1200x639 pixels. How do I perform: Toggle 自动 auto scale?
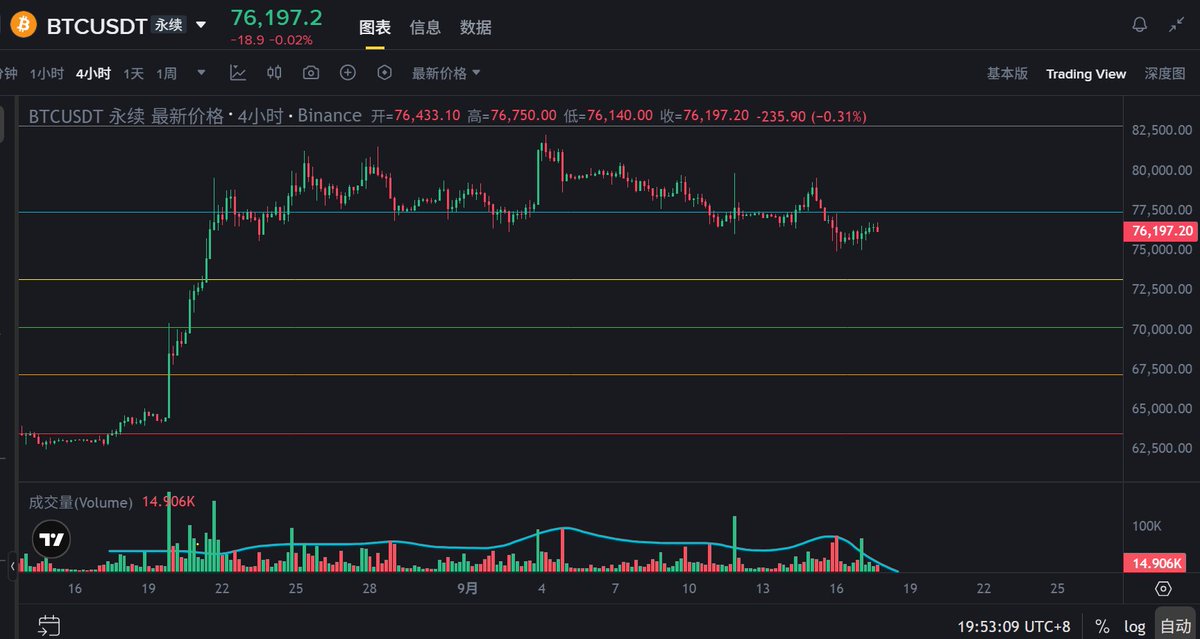1175,627
